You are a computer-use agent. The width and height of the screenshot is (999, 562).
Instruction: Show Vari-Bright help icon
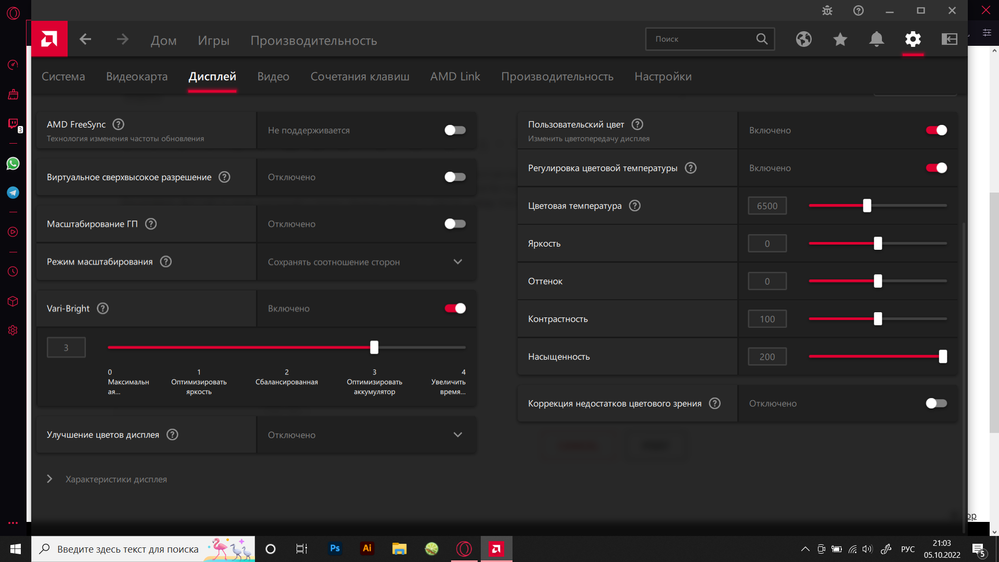click(103, 308)
